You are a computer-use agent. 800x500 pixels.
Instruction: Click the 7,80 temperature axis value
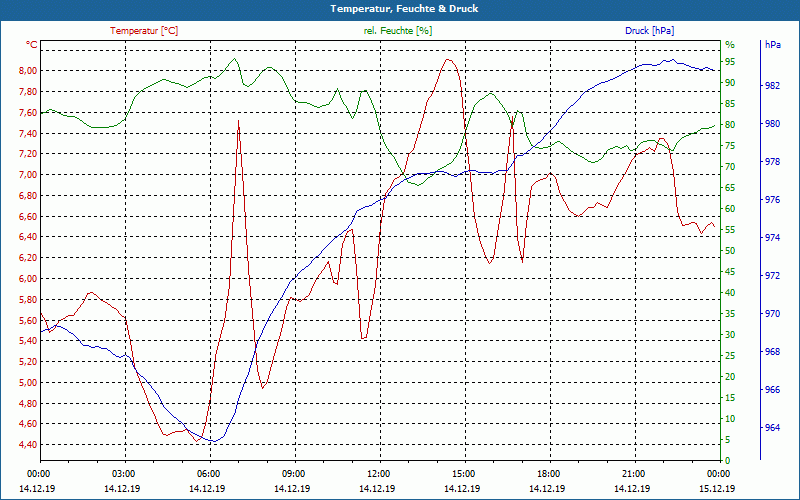point(29,91)
